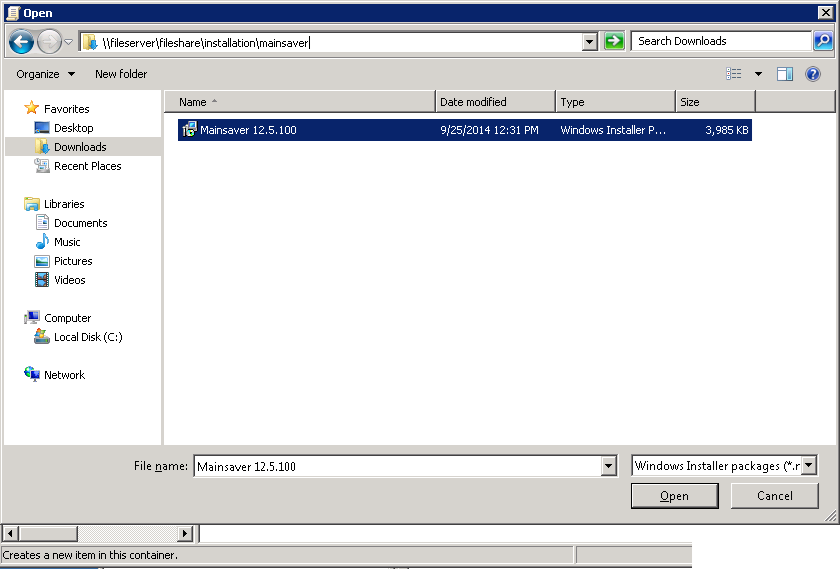840x571 pixels.
Task: Open Recent Places in Favorites
Action: click(87, 166)
